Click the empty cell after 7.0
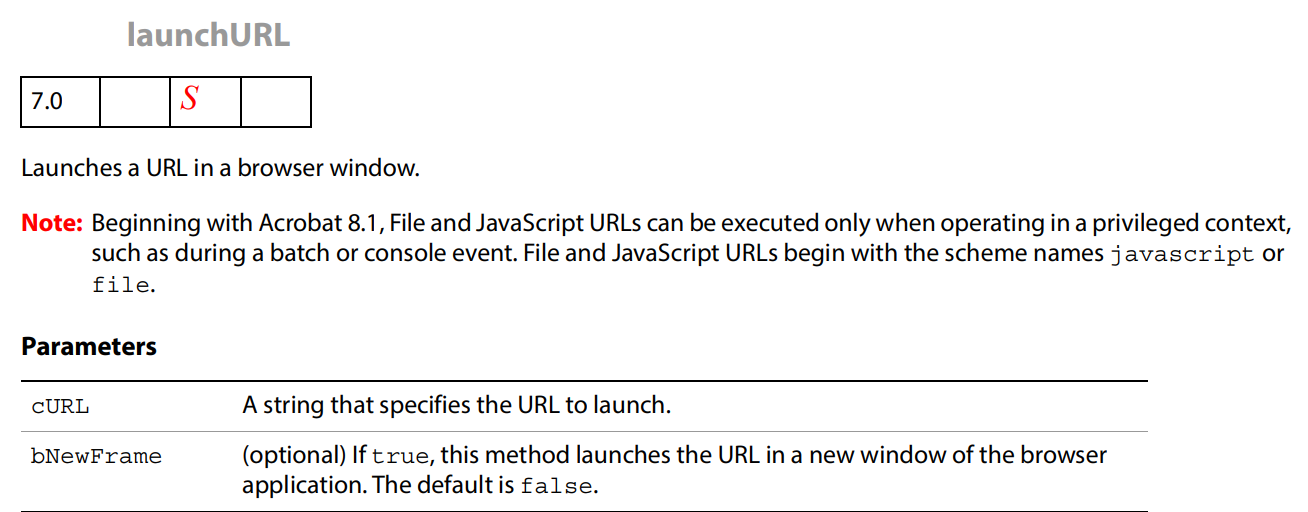 click(135, 101)
